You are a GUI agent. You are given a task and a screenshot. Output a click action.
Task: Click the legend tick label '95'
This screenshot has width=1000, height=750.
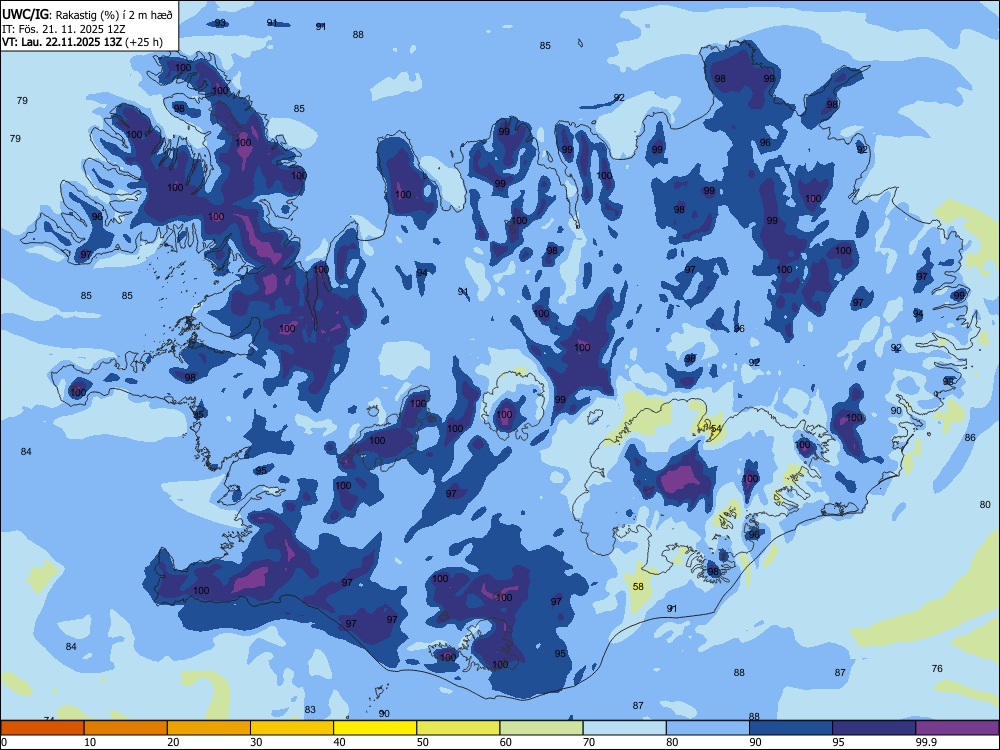pos(839,742)
